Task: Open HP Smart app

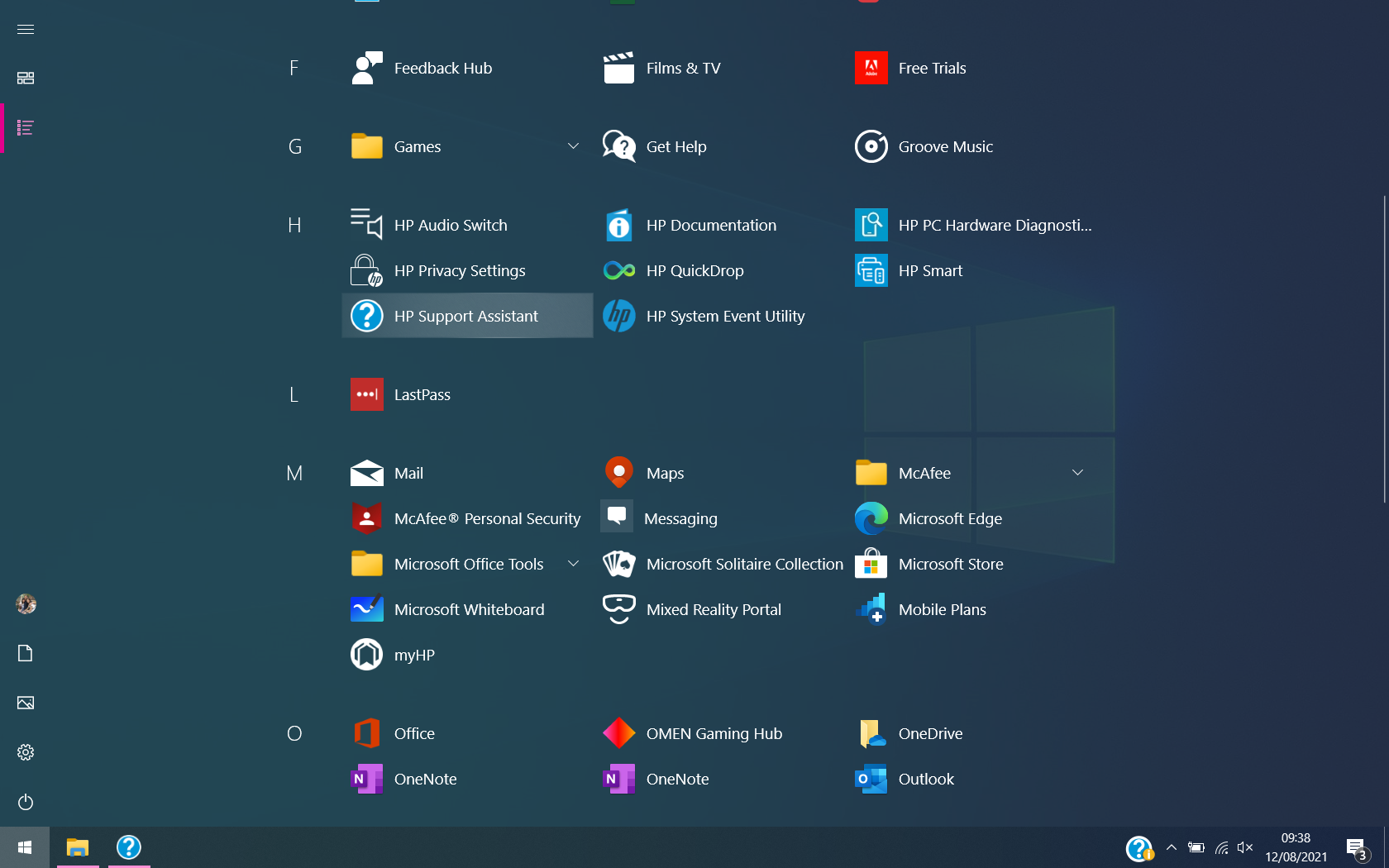Action: pyautogui.click(x=971, y=270)
